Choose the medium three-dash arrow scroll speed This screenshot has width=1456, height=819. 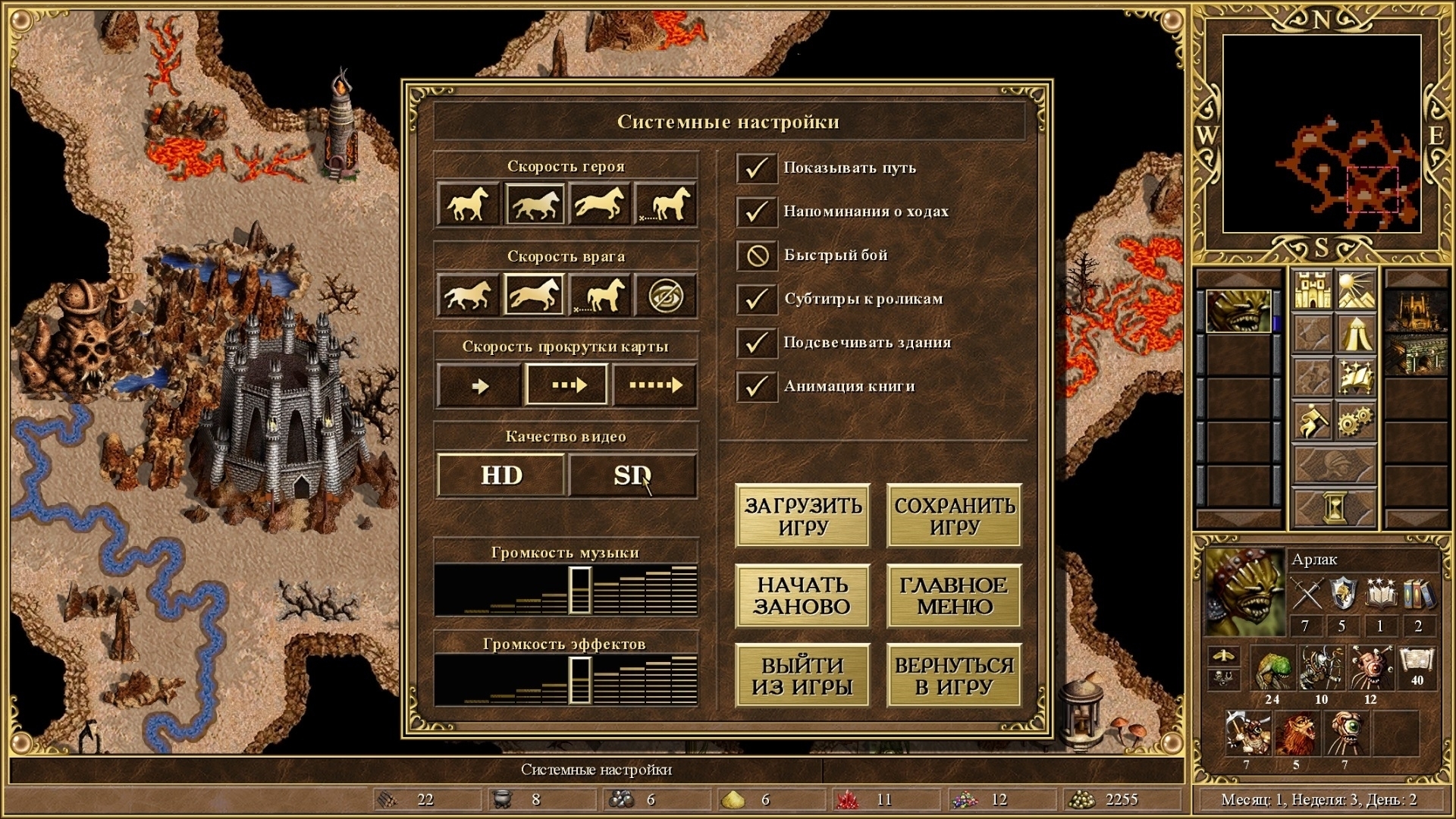[x=567, y=385]
